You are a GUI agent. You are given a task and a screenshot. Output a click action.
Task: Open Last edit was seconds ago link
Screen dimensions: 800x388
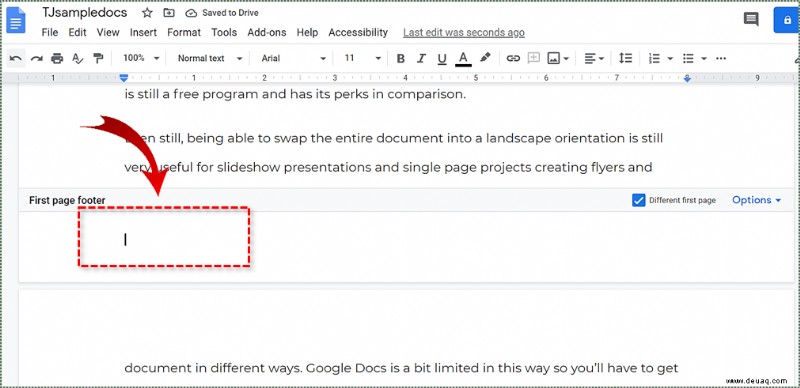coord(464,33)
